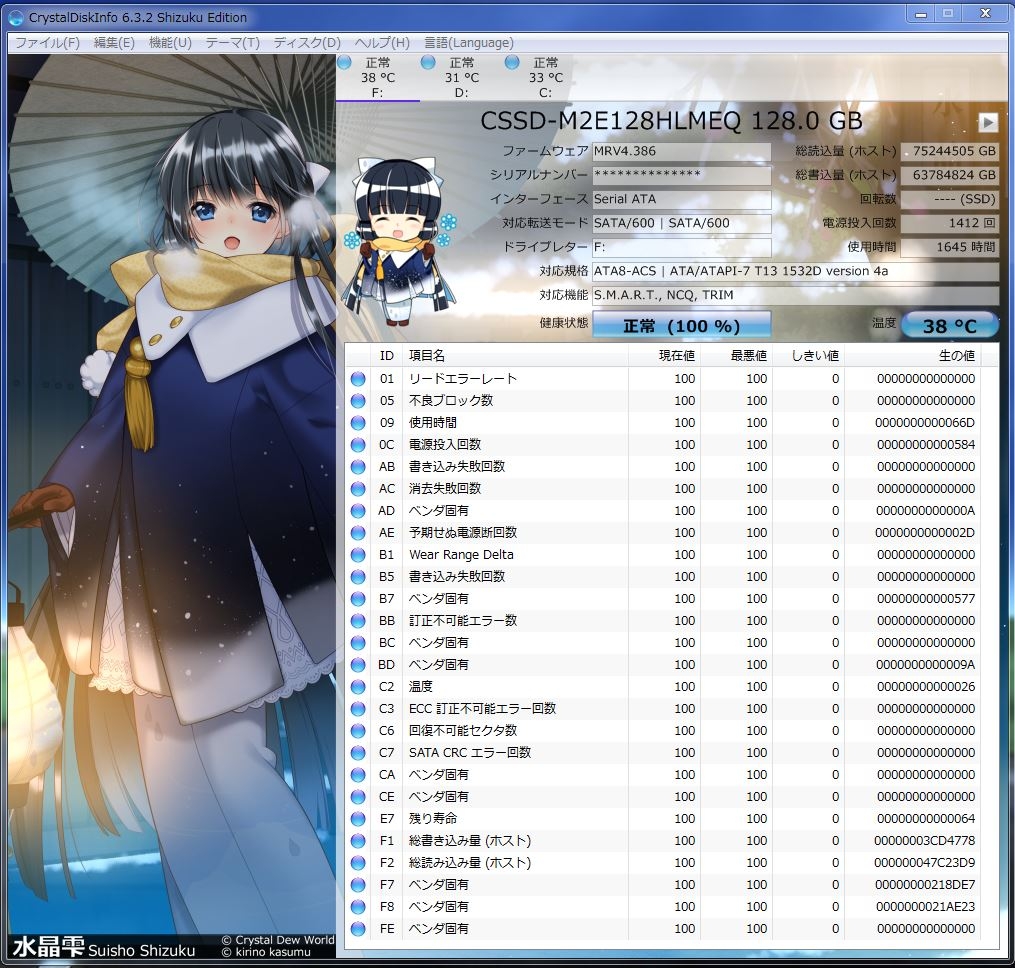1015x968 pixels.
Task: Click the Serial ATA interface field
Action: (681, 199)
